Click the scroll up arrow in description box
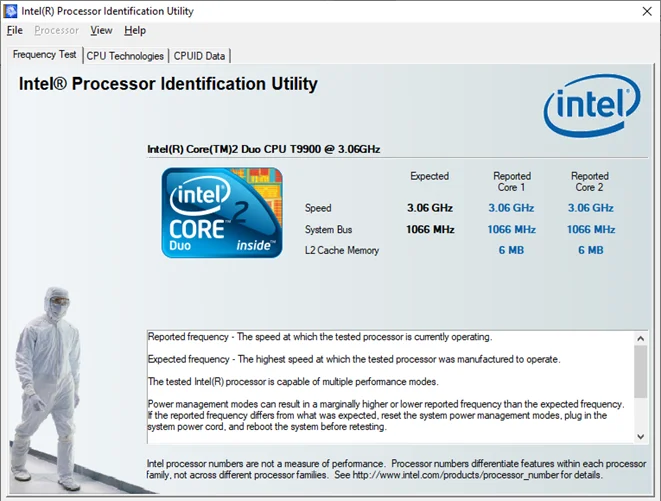661x501 pixels. point(641,339)
